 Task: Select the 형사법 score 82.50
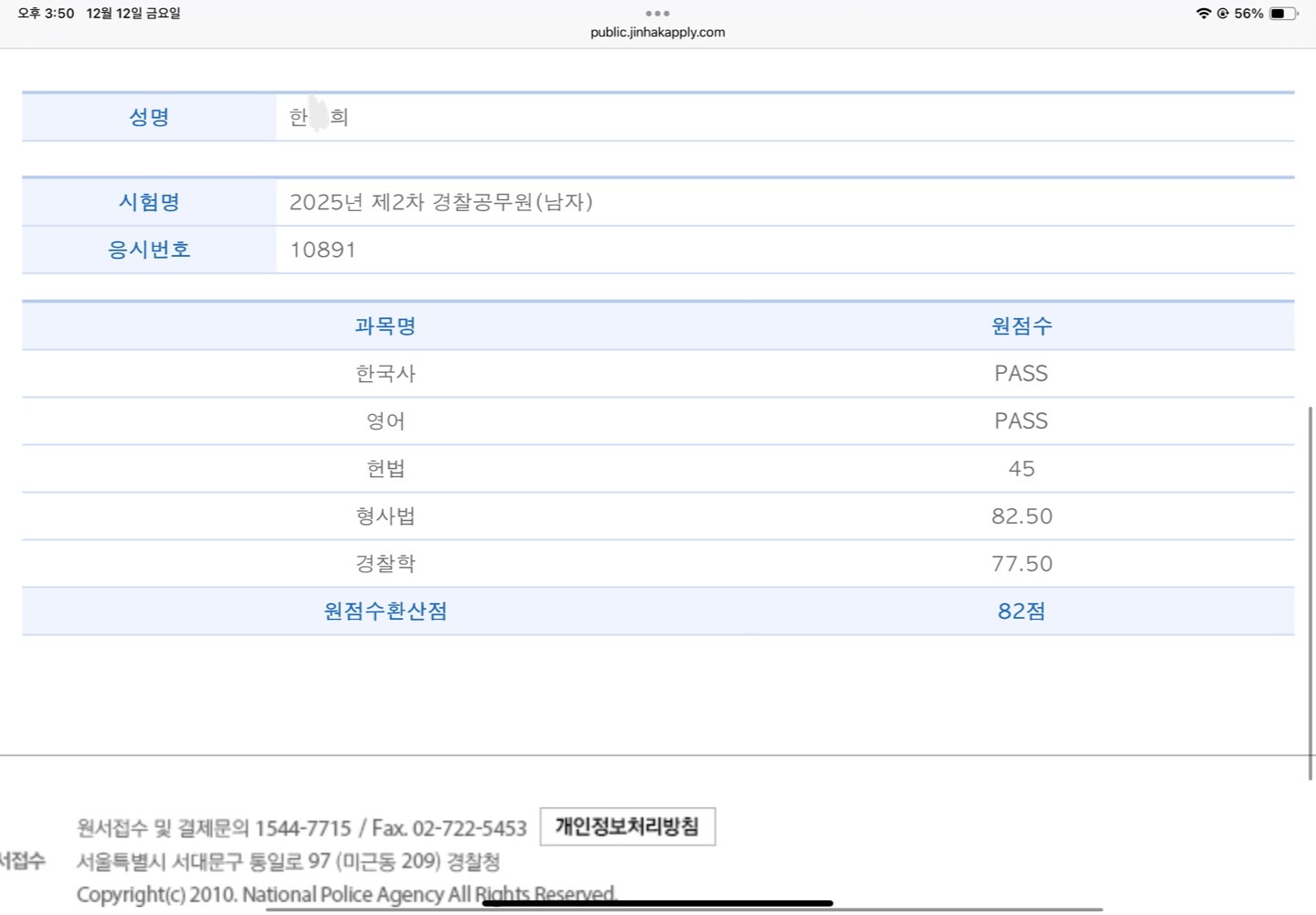pyautogui.click(x=1021, y=516)
